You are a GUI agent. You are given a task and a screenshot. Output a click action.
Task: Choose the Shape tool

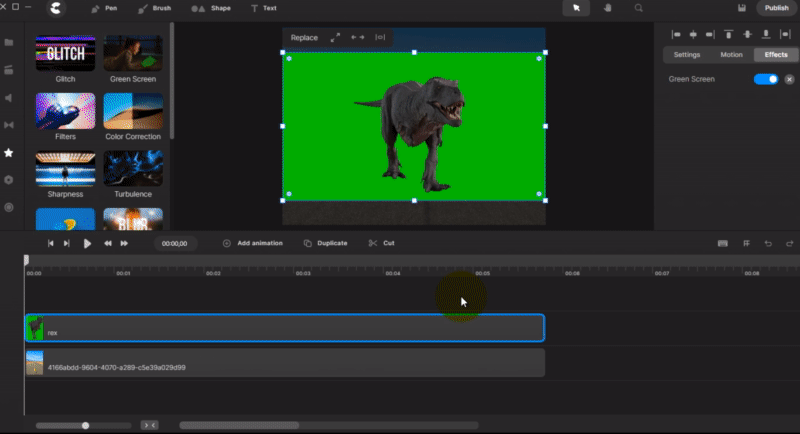coord(209,8)
